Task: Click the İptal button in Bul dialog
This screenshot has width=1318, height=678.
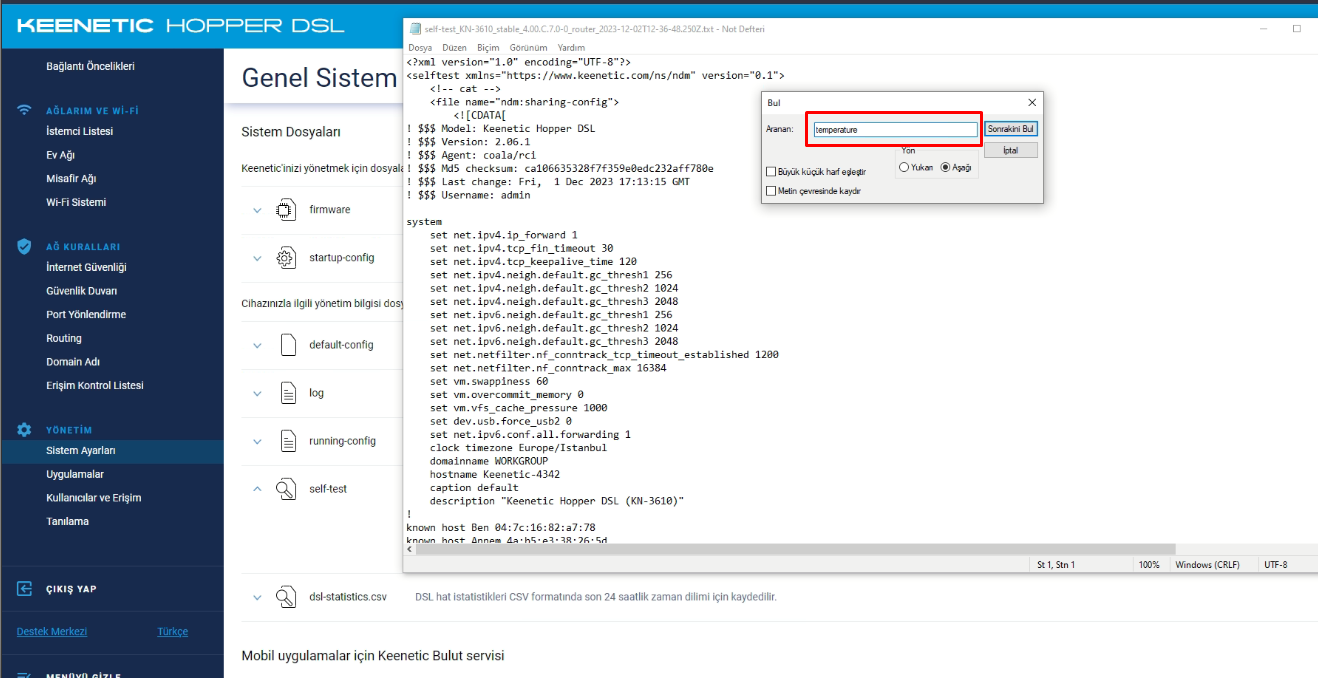Action: point(1011,150)
